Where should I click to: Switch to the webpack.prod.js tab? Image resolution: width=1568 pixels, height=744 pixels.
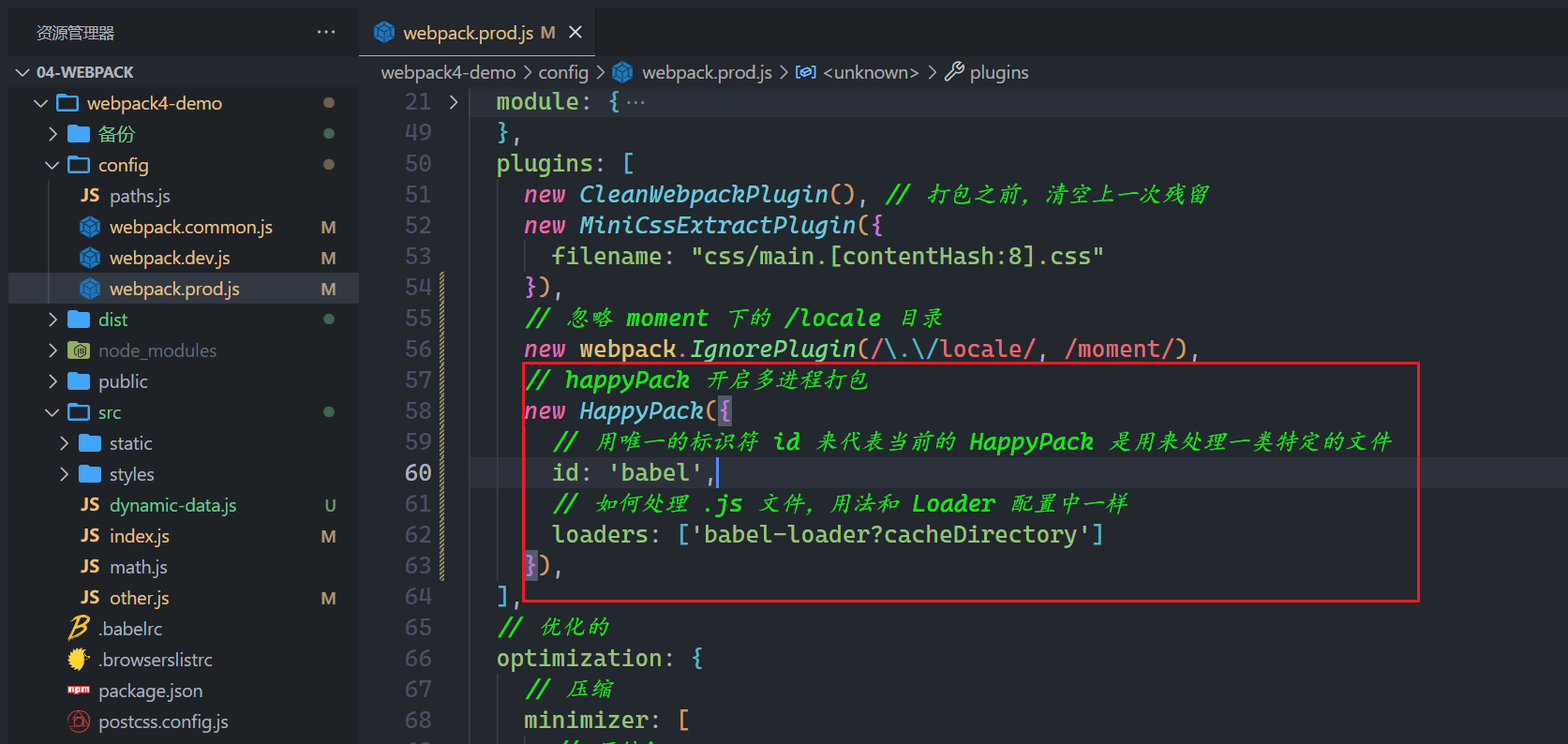(x=477, y=32)
